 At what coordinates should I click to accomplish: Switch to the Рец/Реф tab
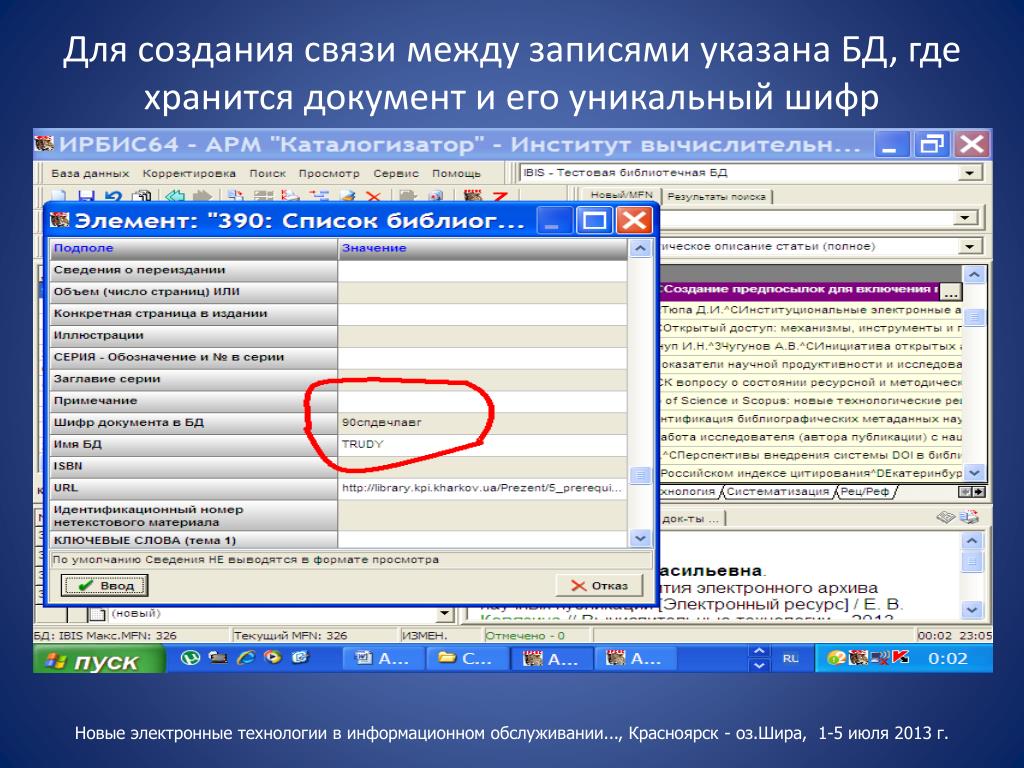pyautogui.click(x=864, y=491)
